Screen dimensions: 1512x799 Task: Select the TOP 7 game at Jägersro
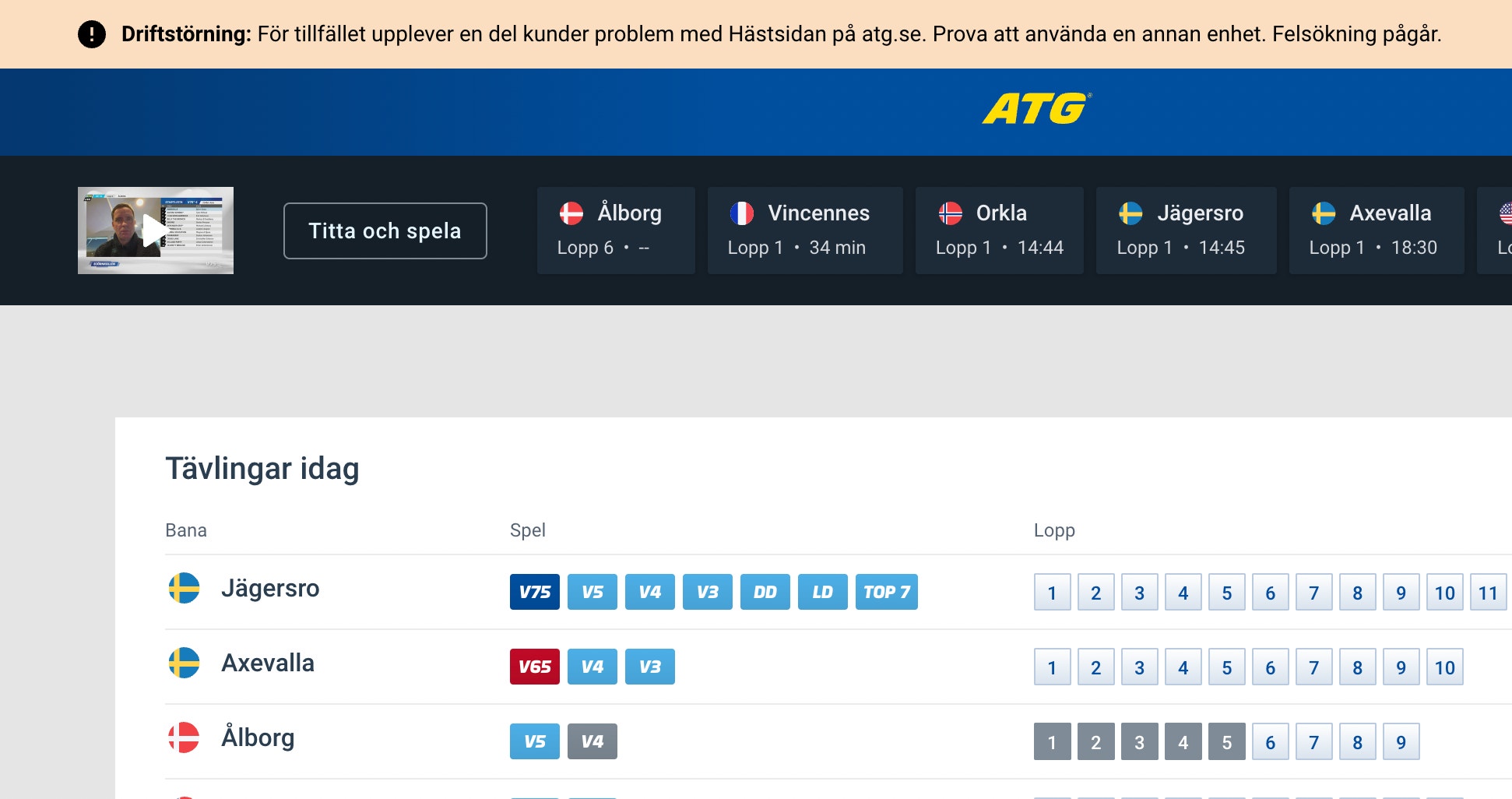[886, 592]
